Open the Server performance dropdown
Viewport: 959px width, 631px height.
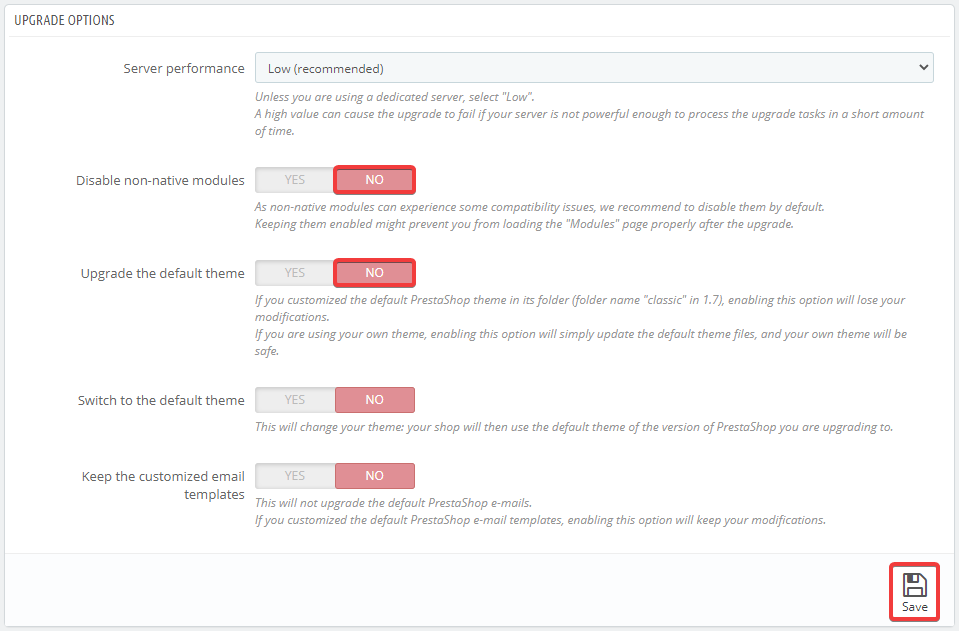[593, 68]
